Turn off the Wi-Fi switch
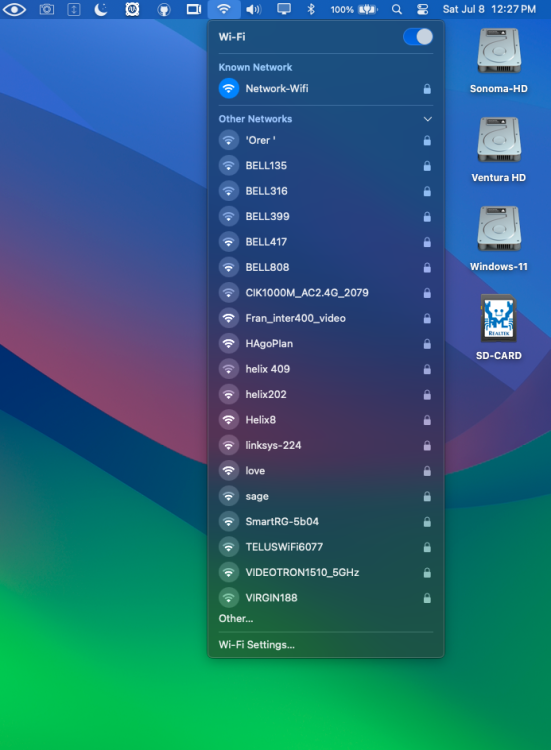Viewport: 551px width, 750px height. coord(418,37)
